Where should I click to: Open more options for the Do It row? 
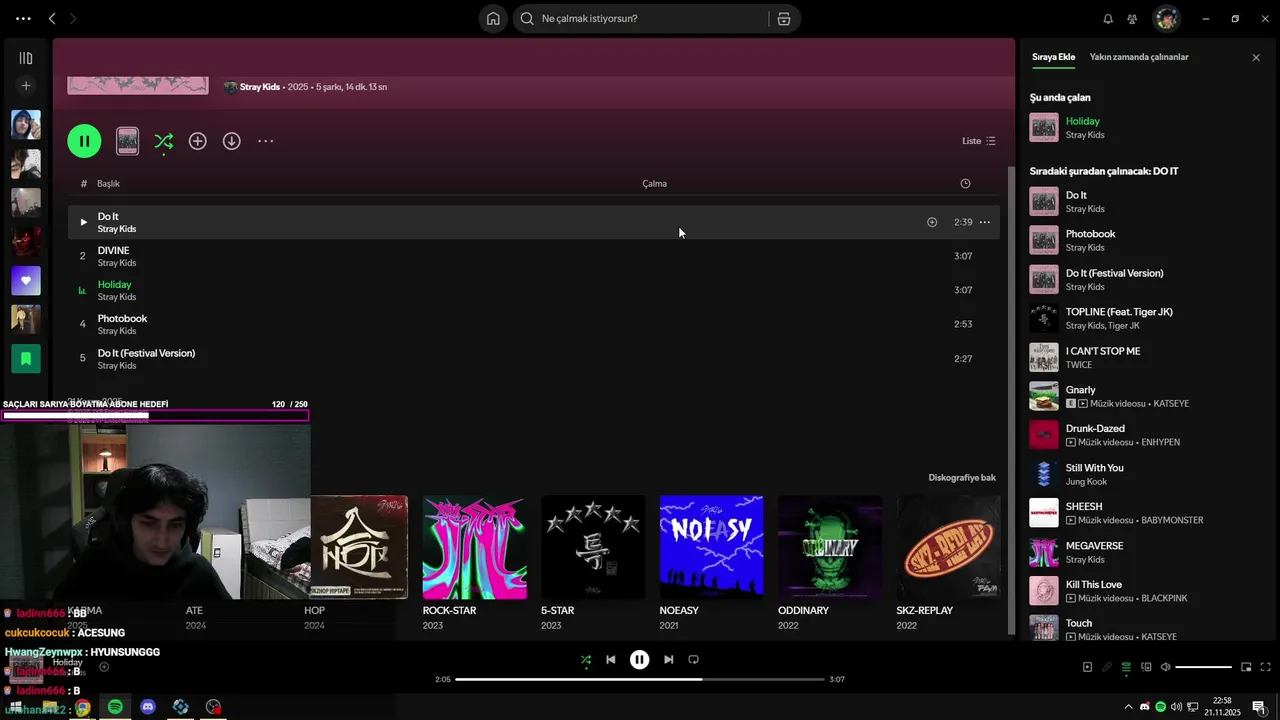[985, 222]
